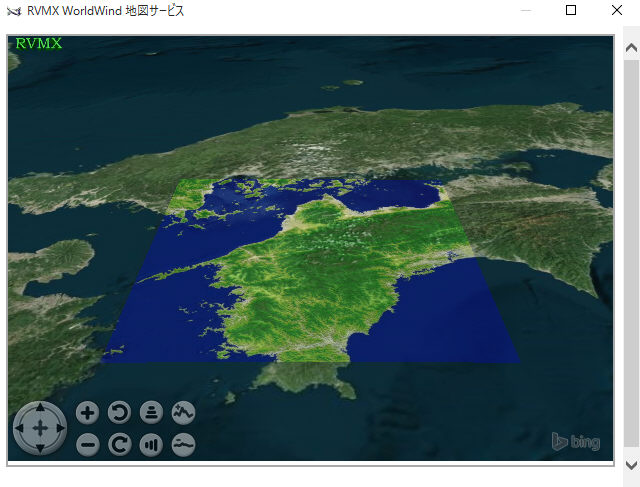Screen dimensions: 640x487
Task: Increase terrain vertical exaggeration
Action: 183,412
